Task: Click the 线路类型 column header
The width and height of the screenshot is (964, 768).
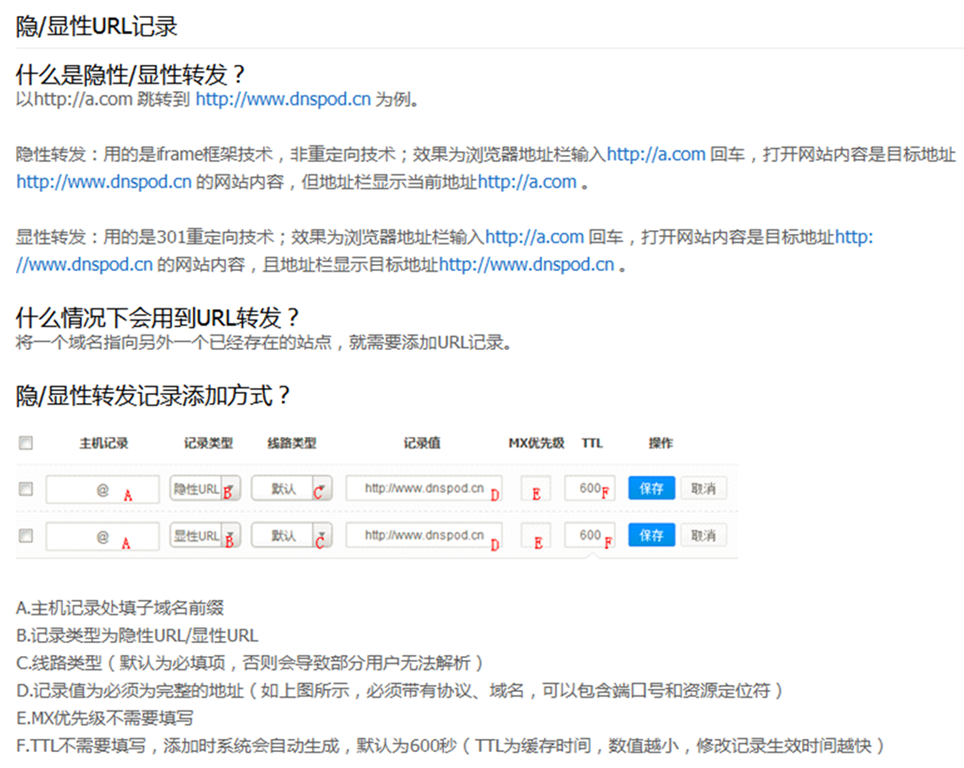Action: pos(292,443)
